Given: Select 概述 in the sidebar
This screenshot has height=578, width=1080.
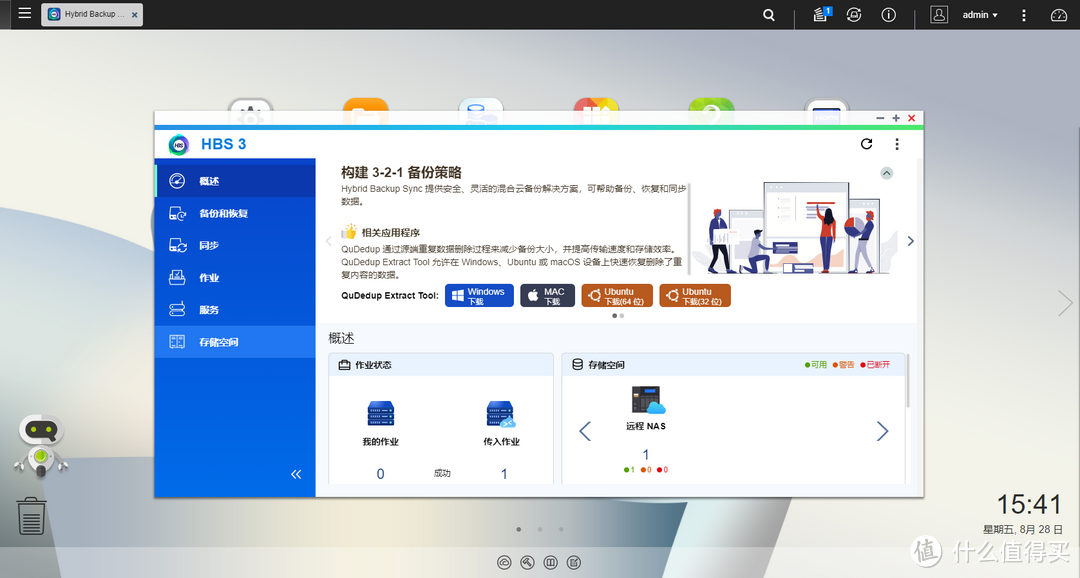Looking at the screenshot, I should point(235,180).
